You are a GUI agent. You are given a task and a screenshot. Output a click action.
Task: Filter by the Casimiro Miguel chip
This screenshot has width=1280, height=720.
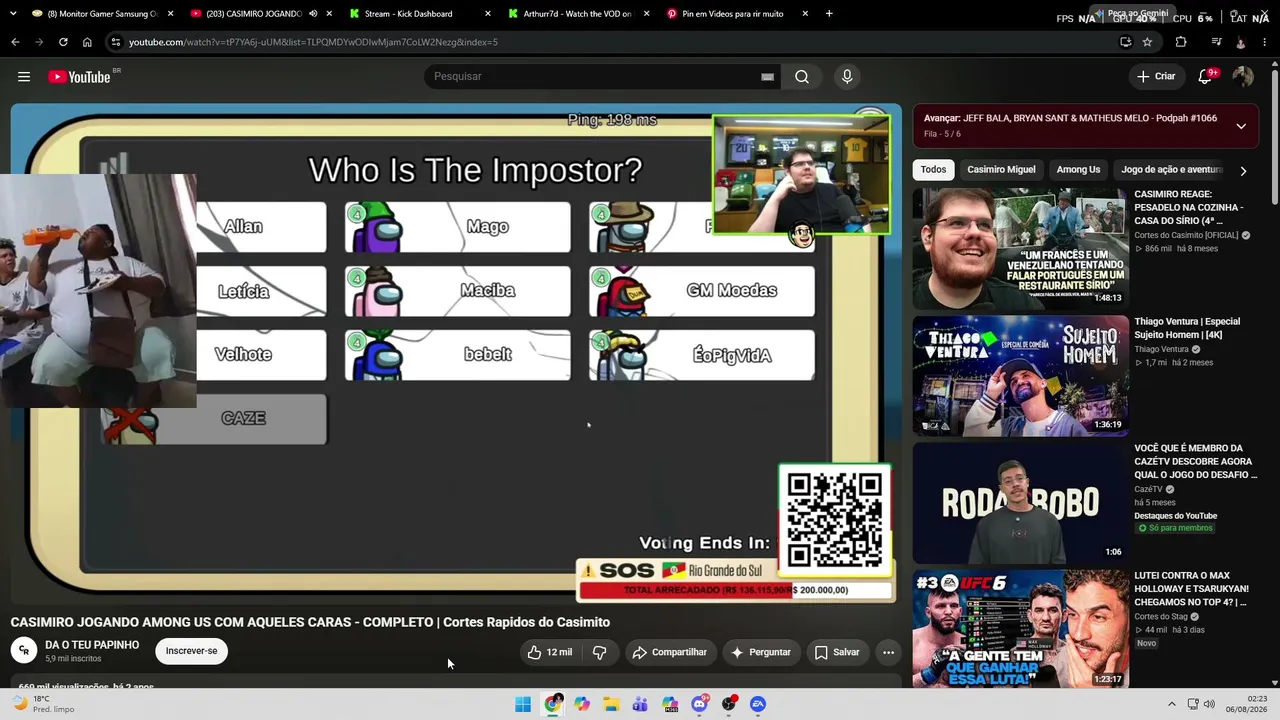pyautogui.click(x=1001, y=170)
